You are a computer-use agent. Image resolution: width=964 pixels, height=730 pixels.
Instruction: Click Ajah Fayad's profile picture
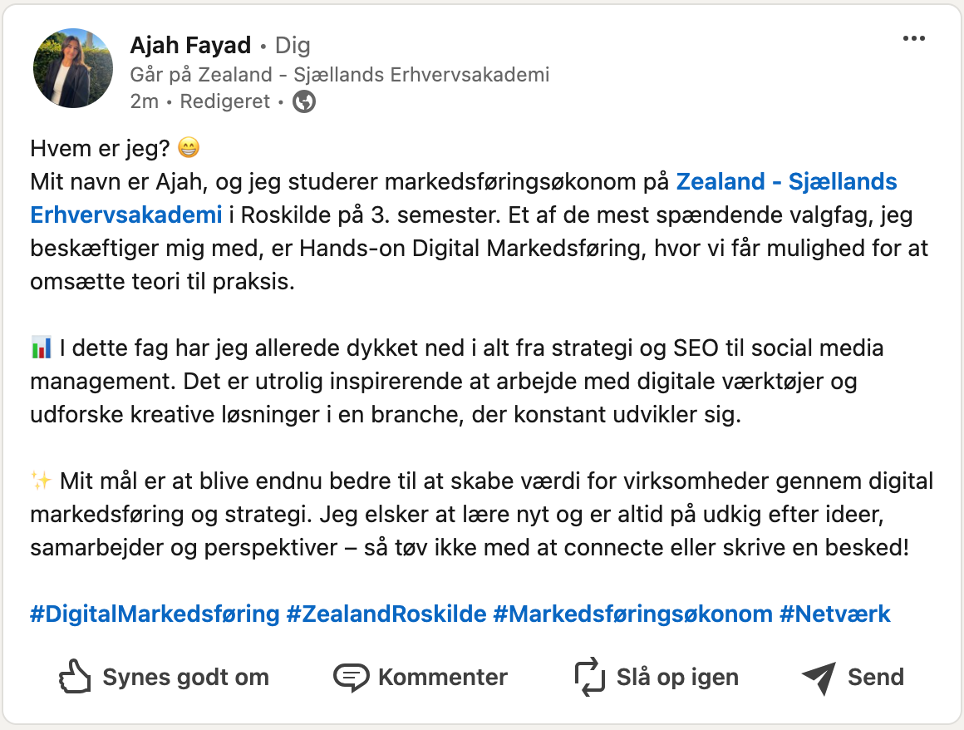pyautogui.click(x=73, y=68)
